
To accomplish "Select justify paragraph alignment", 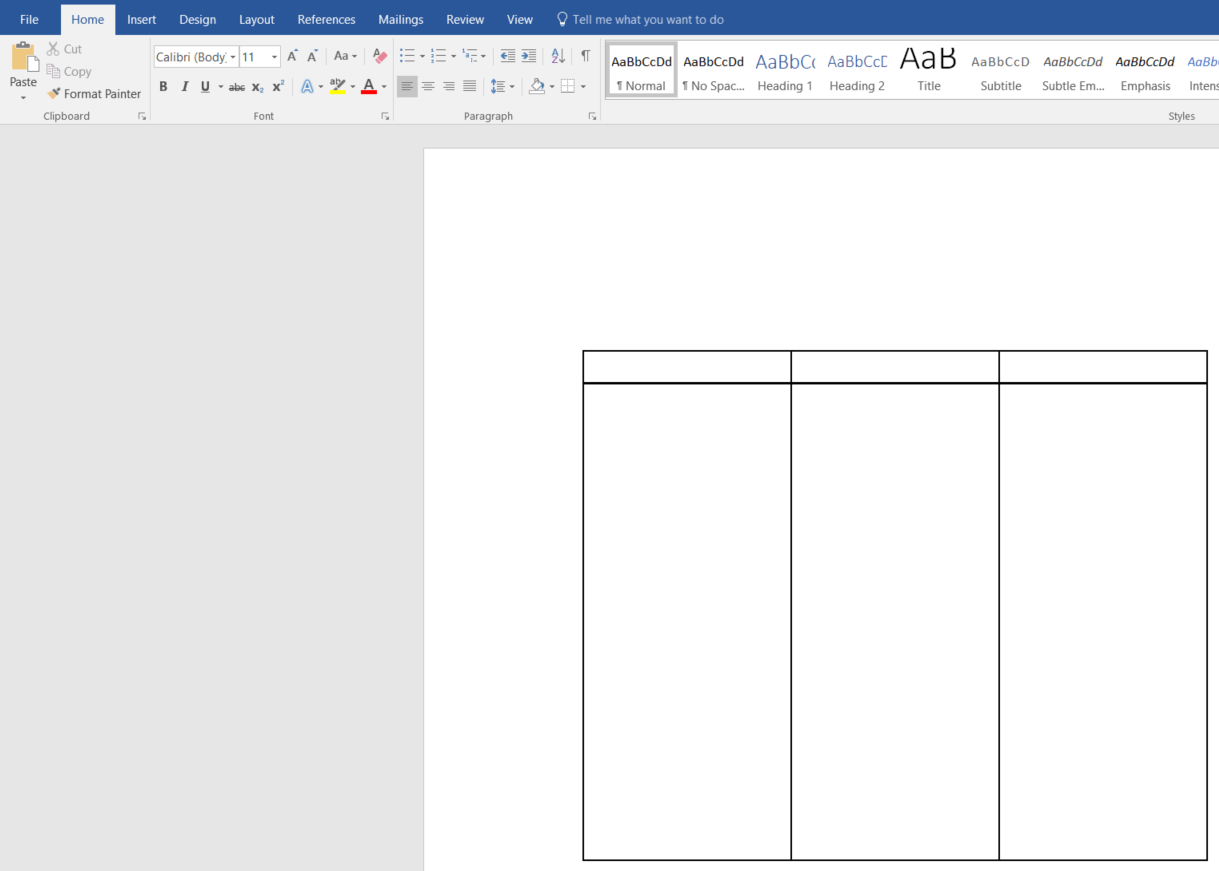I will (470, 87).
